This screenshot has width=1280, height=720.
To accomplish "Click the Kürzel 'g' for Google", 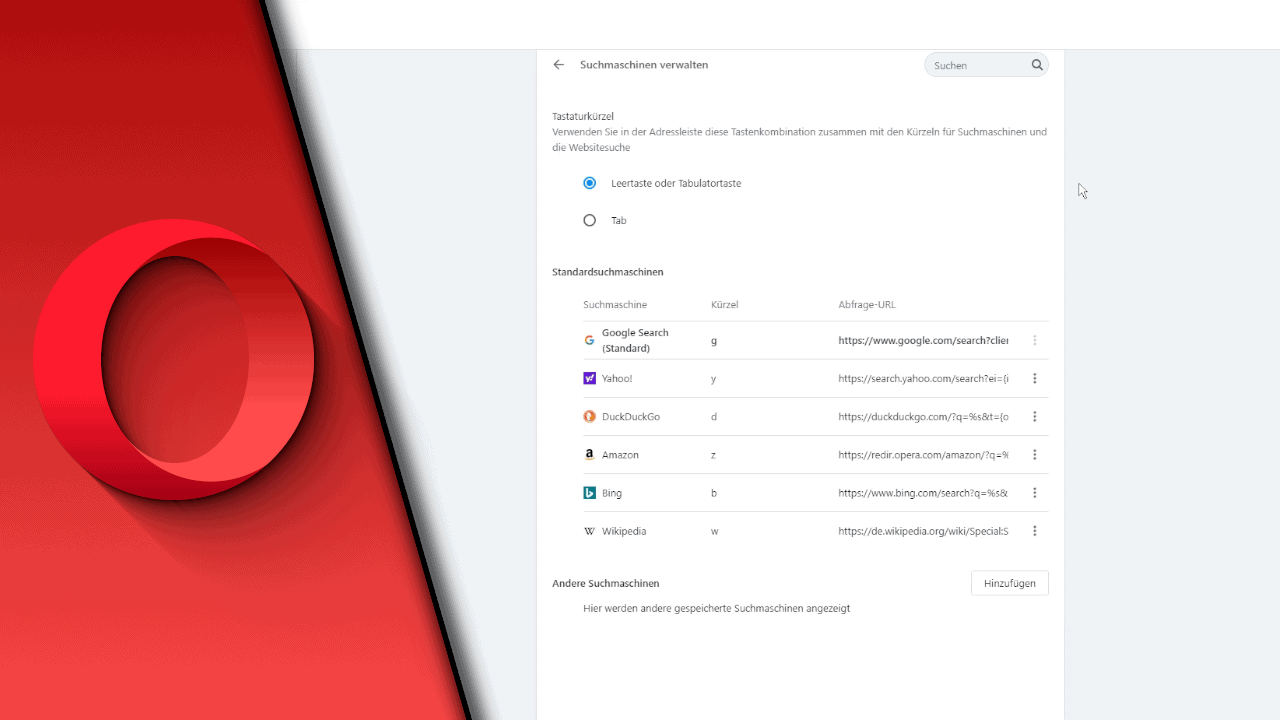I will point(714,341).
